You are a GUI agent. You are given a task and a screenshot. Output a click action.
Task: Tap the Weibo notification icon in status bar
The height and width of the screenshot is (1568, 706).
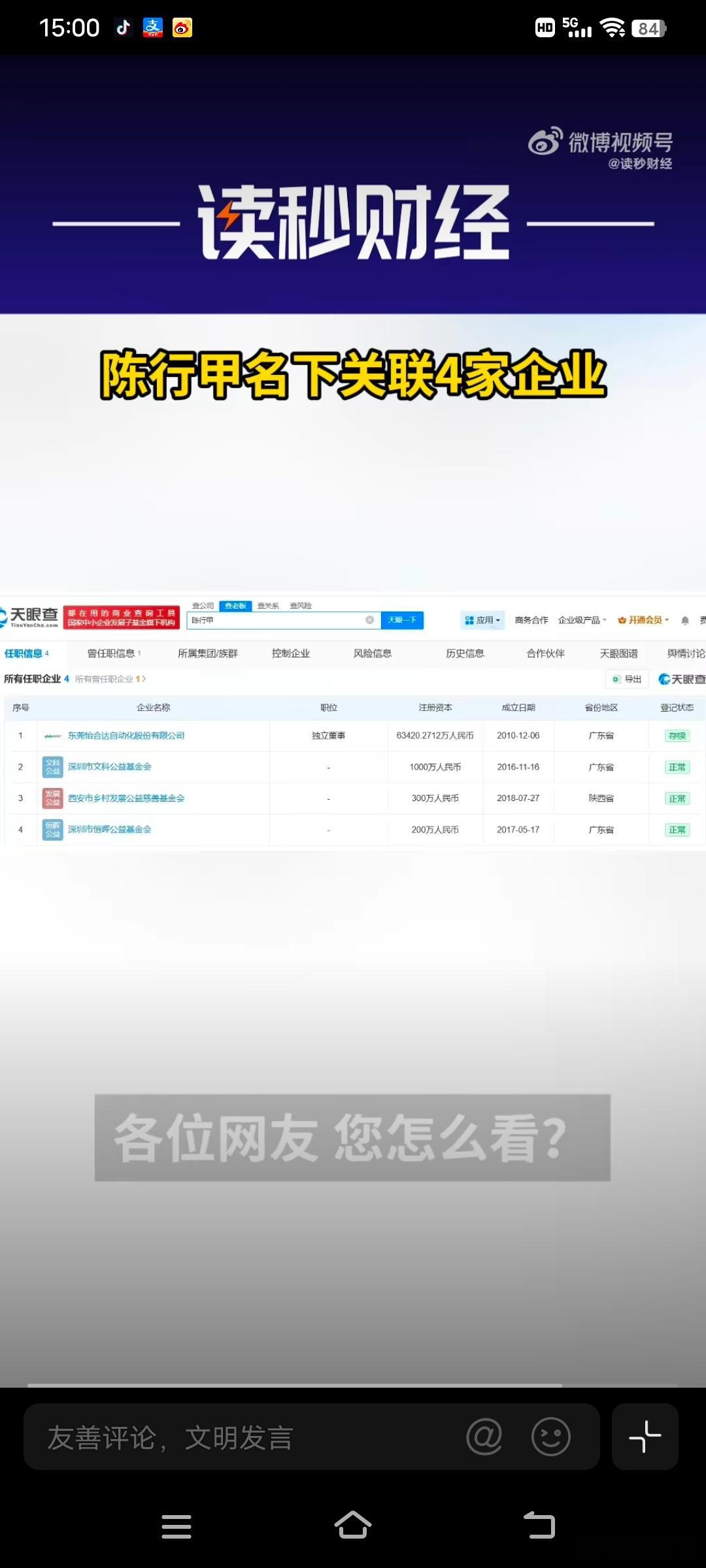pos(182,27)
